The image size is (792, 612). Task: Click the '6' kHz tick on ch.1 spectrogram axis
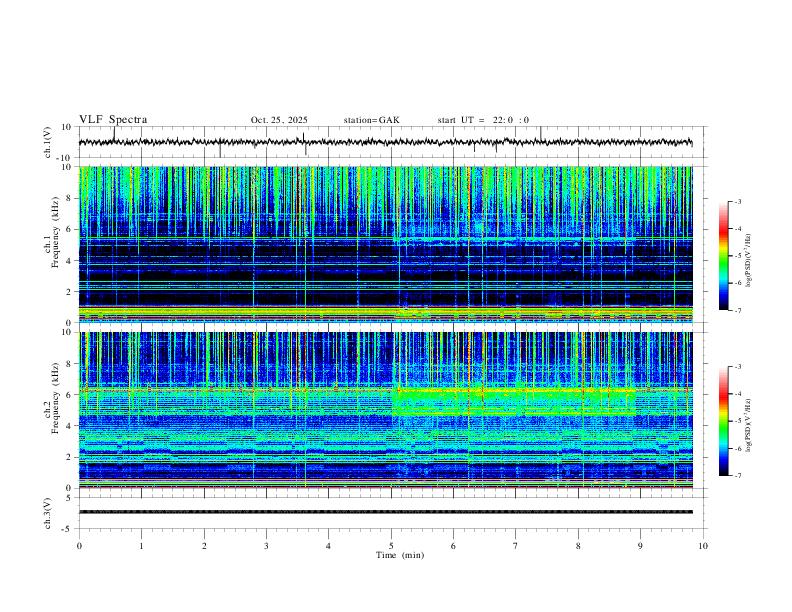click(x=71, y=229)
